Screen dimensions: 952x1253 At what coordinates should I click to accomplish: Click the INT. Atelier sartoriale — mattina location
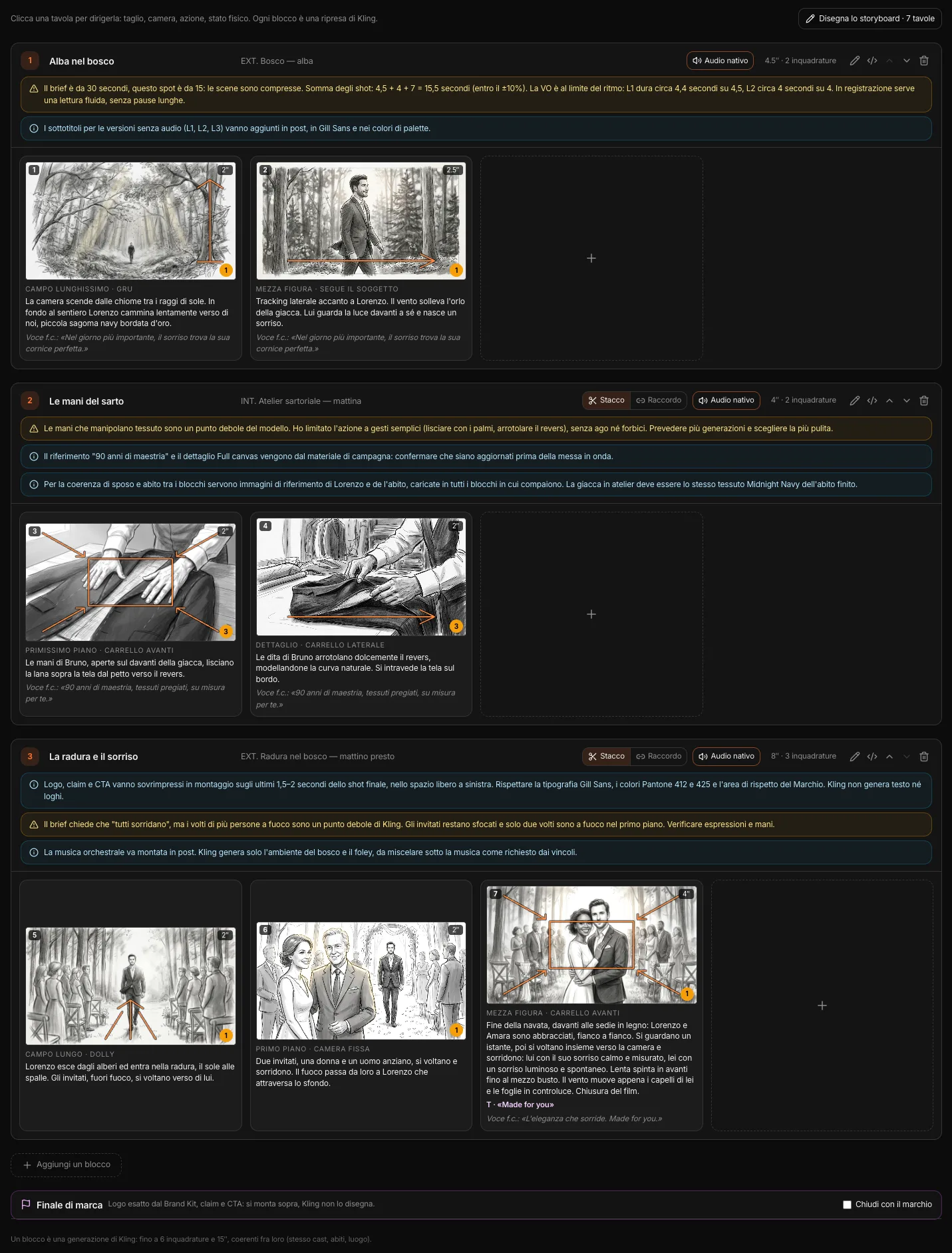tap(301, 401)
